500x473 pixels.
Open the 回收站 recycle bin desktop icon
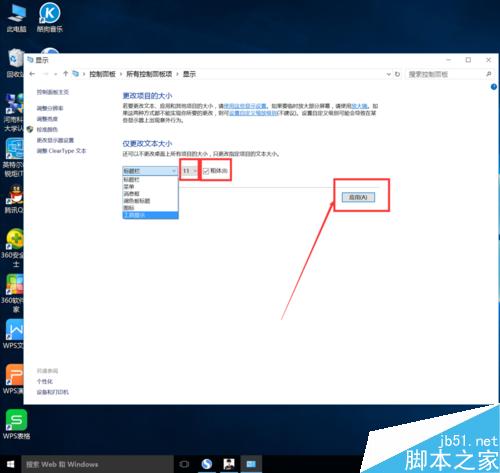click(15, 63)
